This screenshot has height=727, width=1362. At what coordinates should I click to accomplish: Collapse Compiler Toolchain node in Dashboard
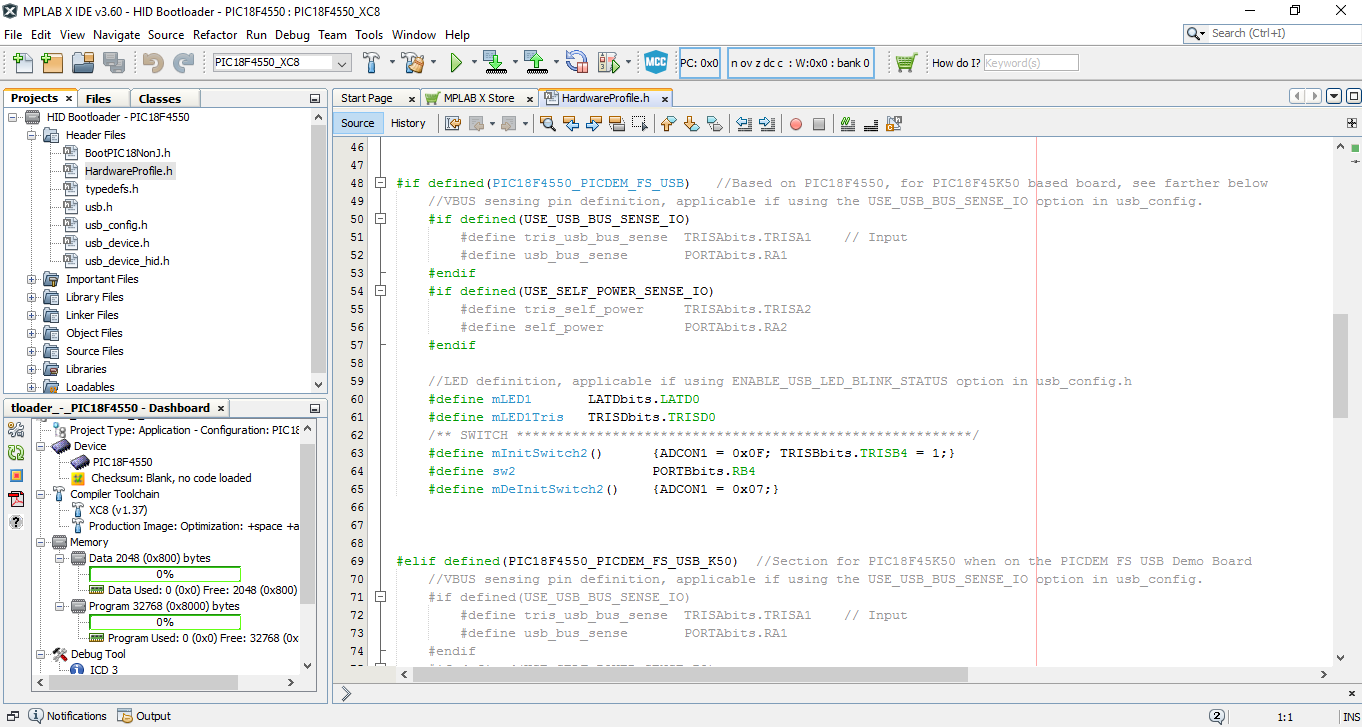[x=41, y=494]
